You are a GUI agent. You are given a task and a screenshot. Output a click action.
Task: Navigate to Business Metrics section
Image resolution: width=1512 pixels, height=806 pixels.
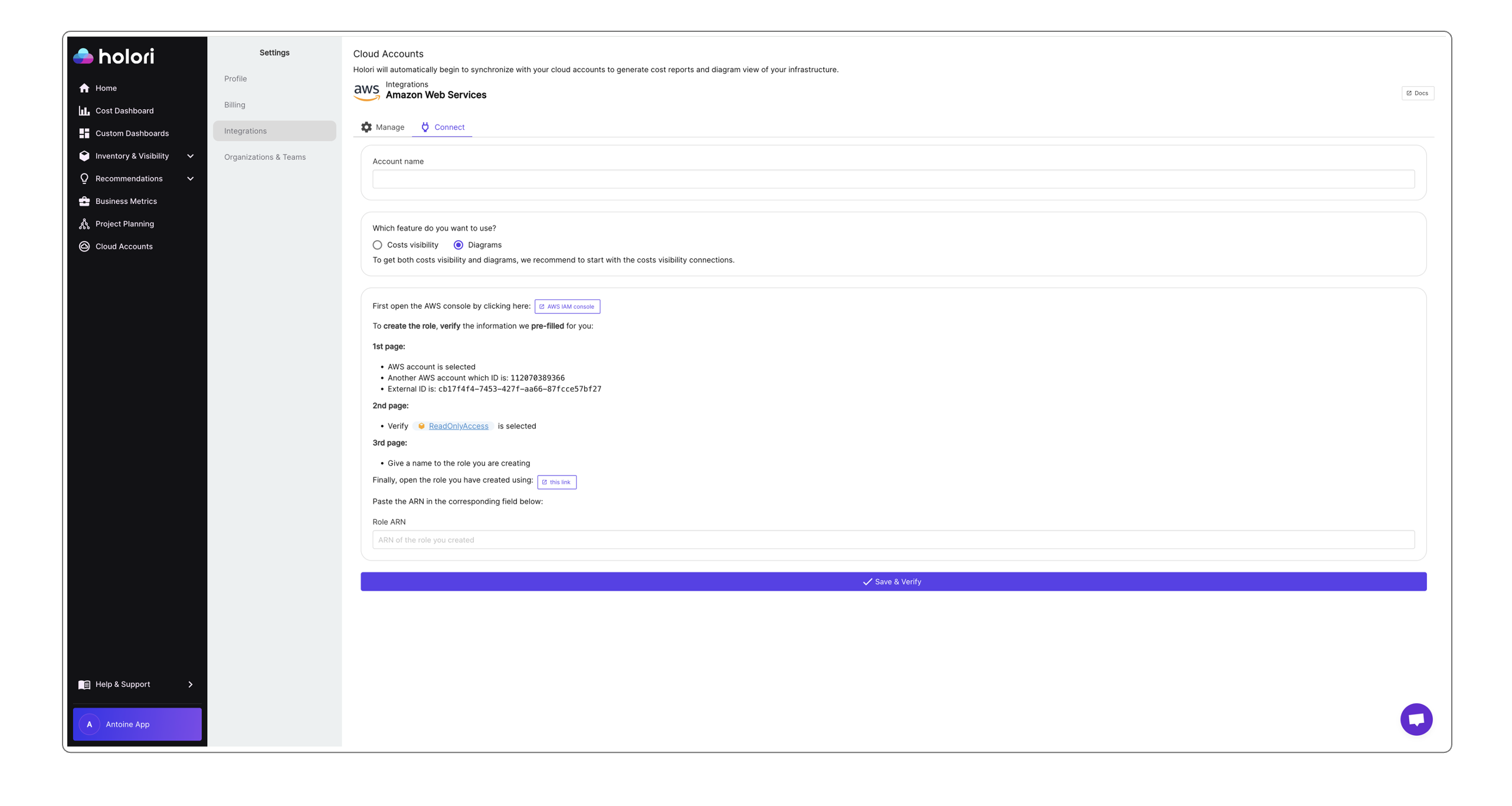point(126,201)
